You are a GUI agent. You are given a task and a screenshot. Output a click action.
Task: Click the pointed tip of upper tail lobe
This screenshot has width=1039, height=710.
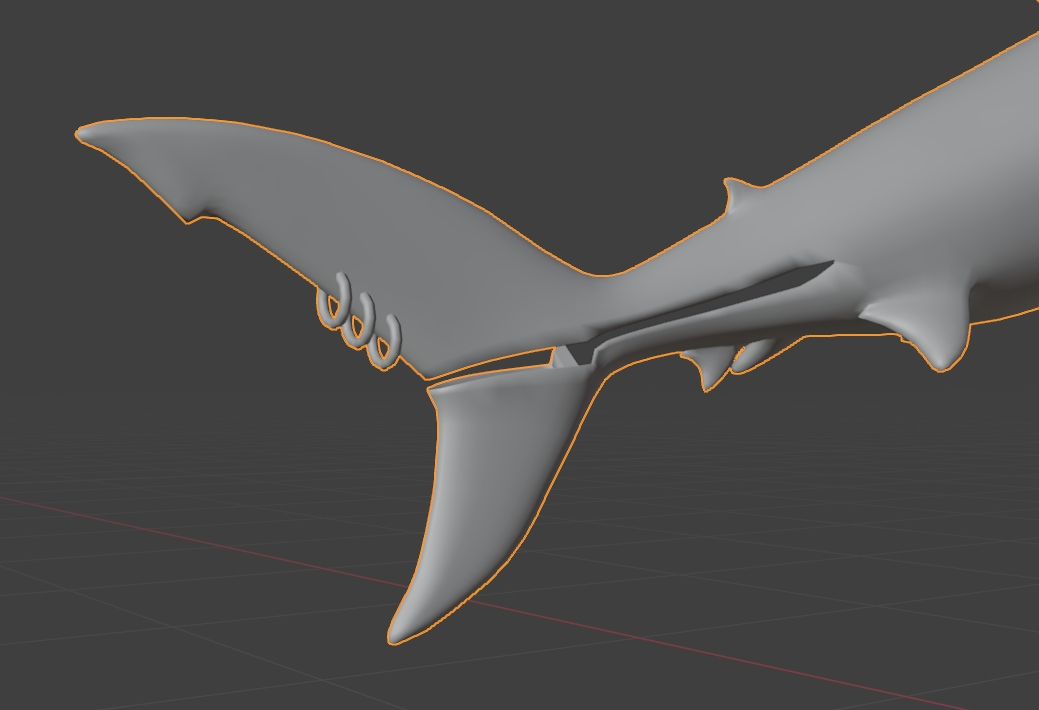coord(83,133)
